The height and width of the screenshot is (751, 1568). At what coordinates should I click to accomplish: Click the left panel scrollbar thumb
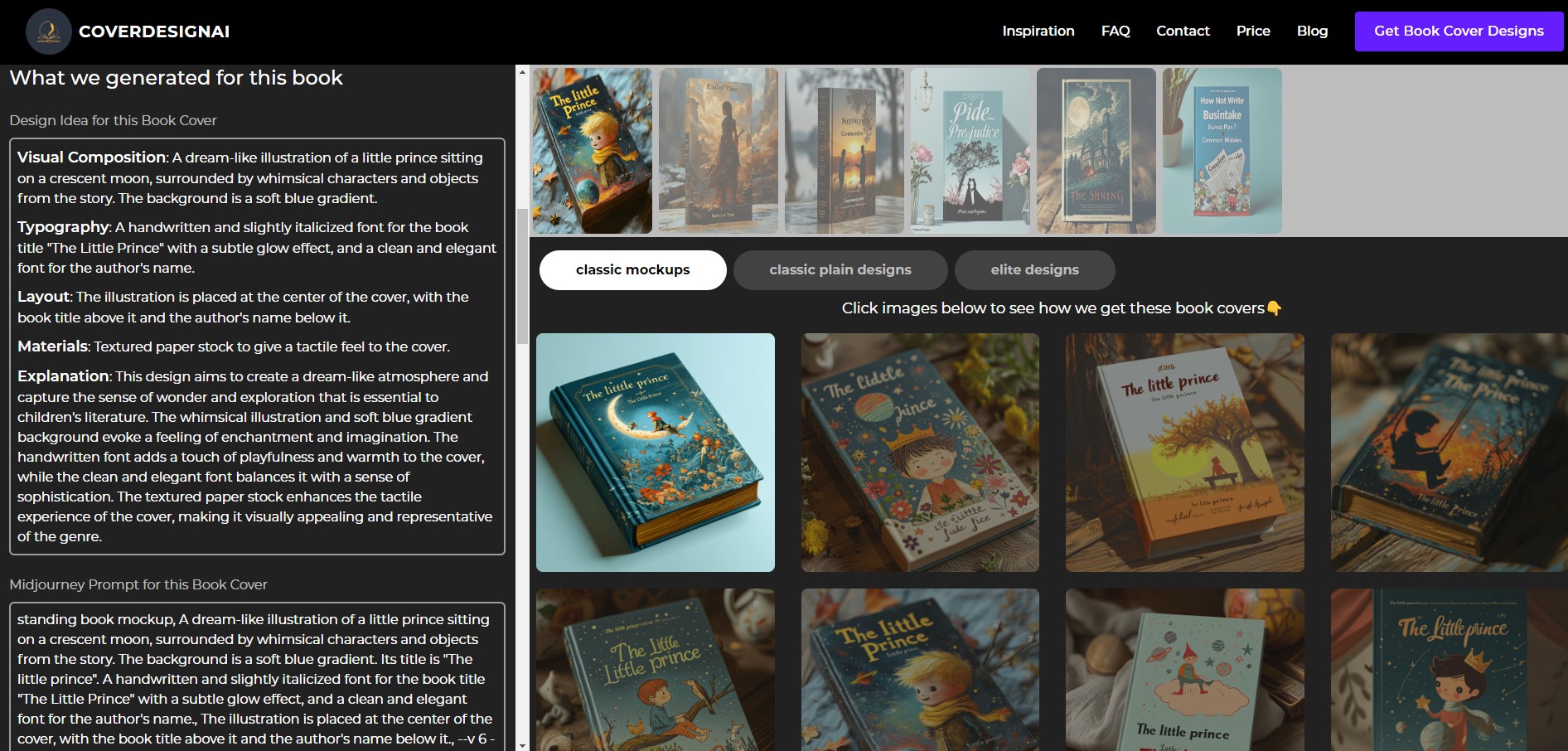click(522, 276)
